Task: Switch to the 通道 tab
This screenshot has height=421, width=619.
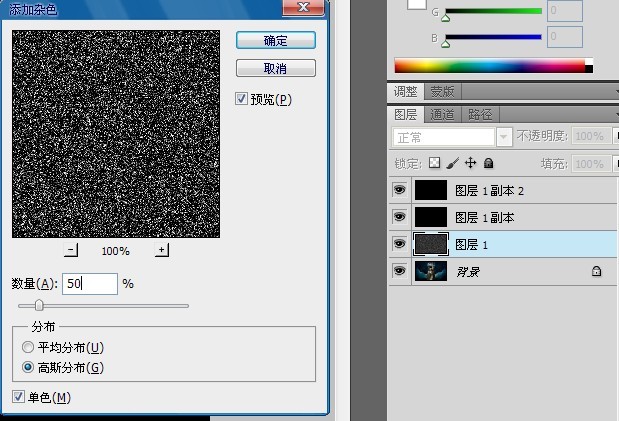Action: (443, 115)
